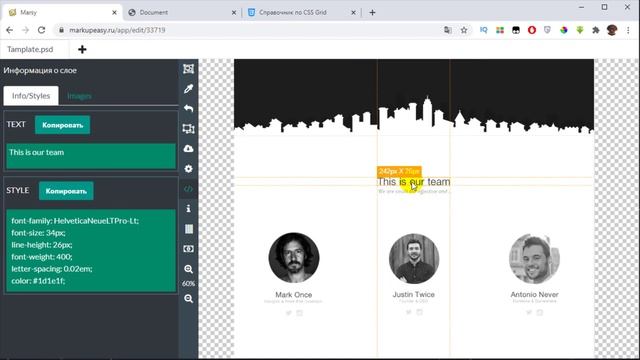Select 'This is our team' heading on canvas
640x360 pixels.
coord(414,182)
